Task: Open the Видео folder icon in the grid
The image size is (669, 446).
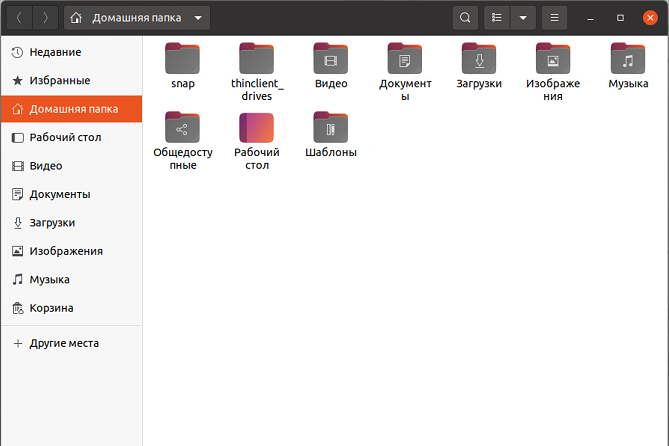Action: pos(331,59)
